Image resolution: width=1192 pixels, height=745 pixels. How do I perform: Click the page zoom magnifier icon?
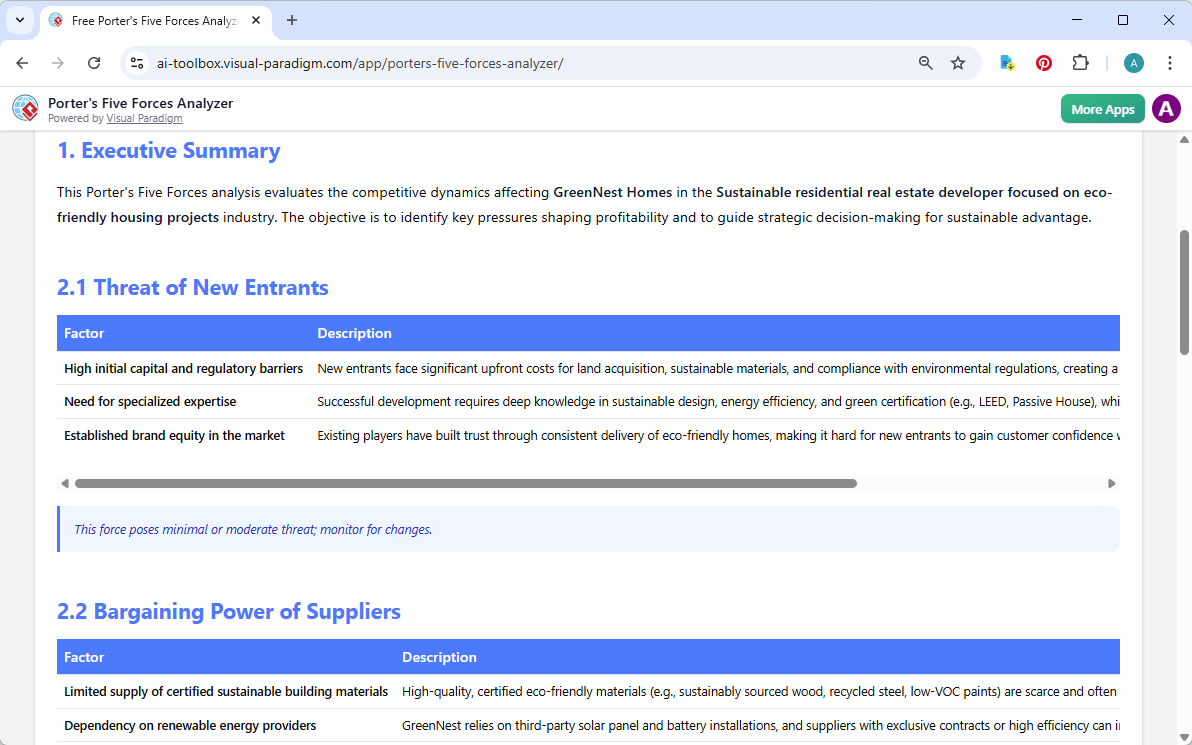click(x=925, y=62)
